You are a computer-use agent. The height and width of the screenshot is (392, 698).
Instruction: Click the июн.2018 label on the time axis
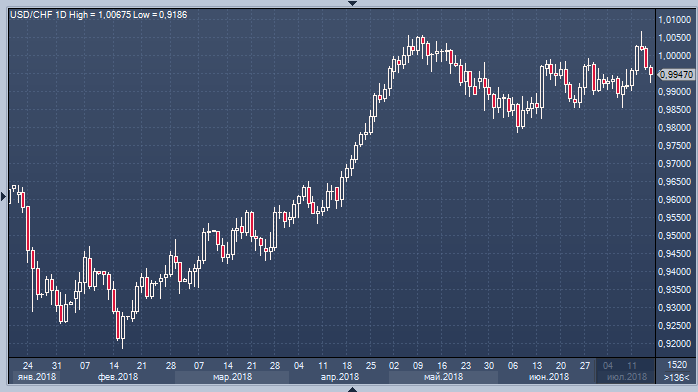(x=548, y=377)
